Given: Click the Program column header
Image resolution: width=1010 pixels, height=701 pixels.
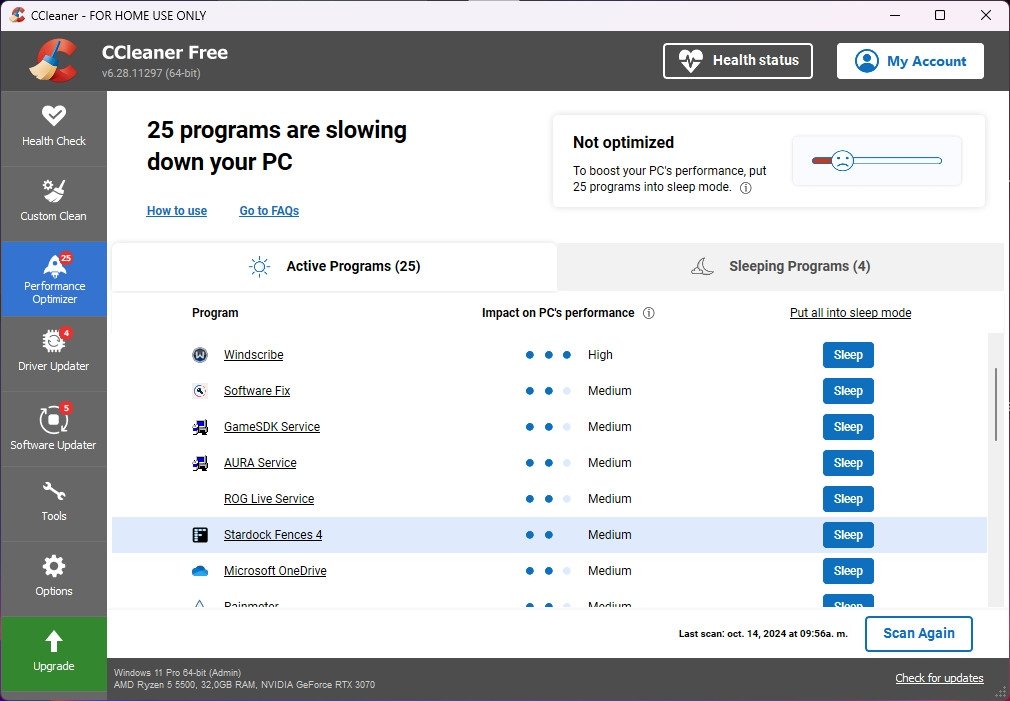Looking at the screenshot, I should coord(215,313).
